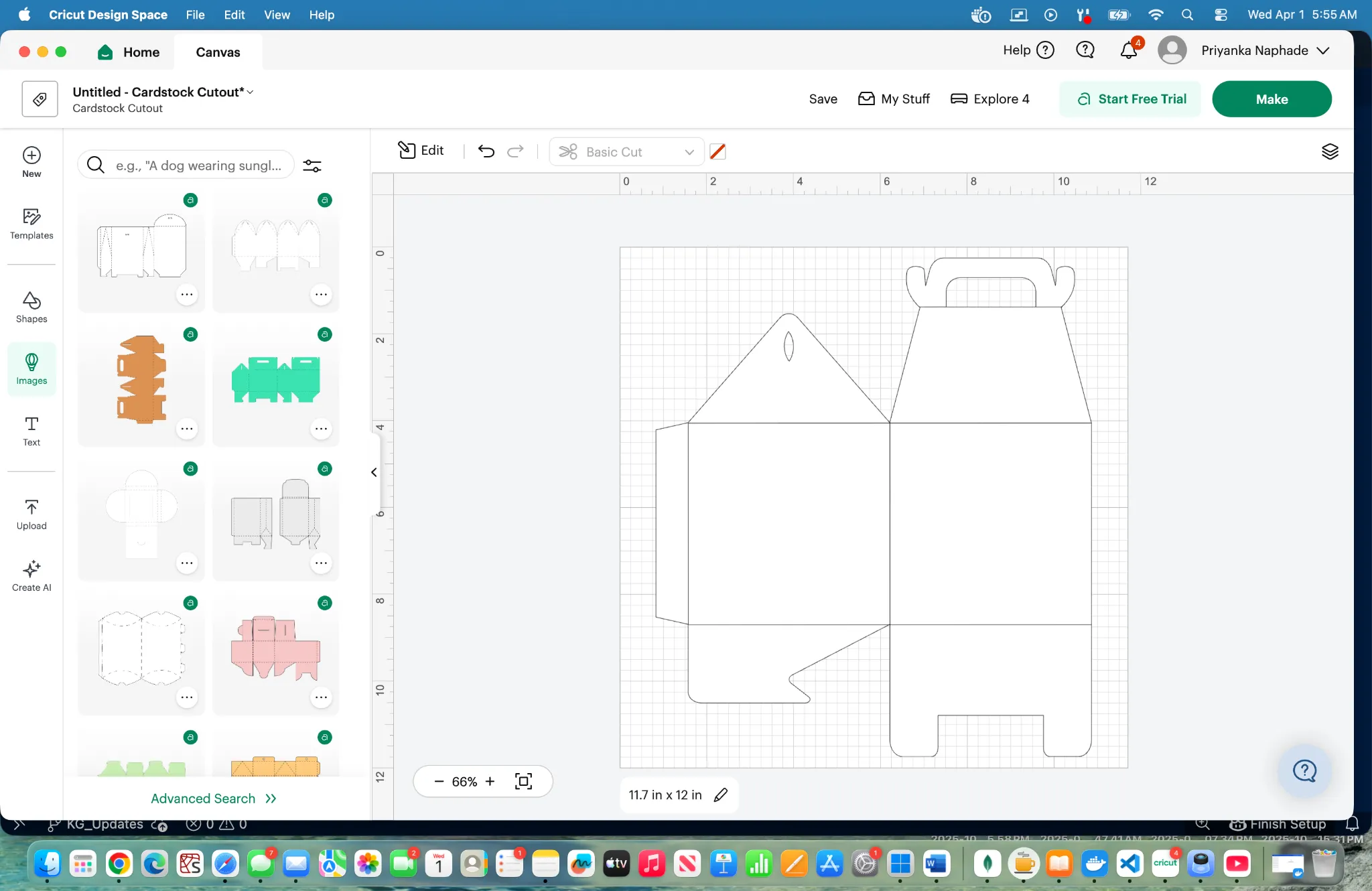
Task: Undo the last action
Action: tap(486, 151)
